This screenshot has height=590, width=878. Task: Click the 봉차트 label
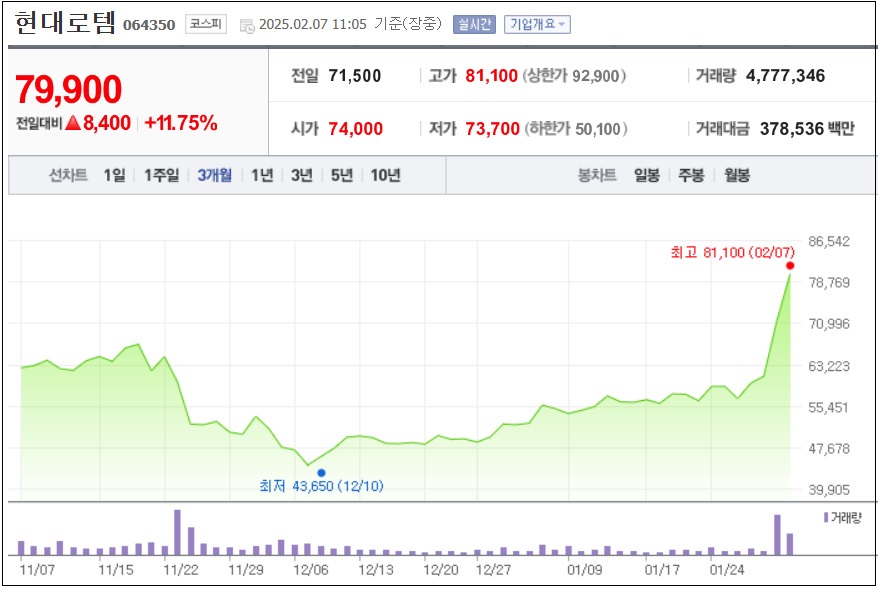point(597,175)
